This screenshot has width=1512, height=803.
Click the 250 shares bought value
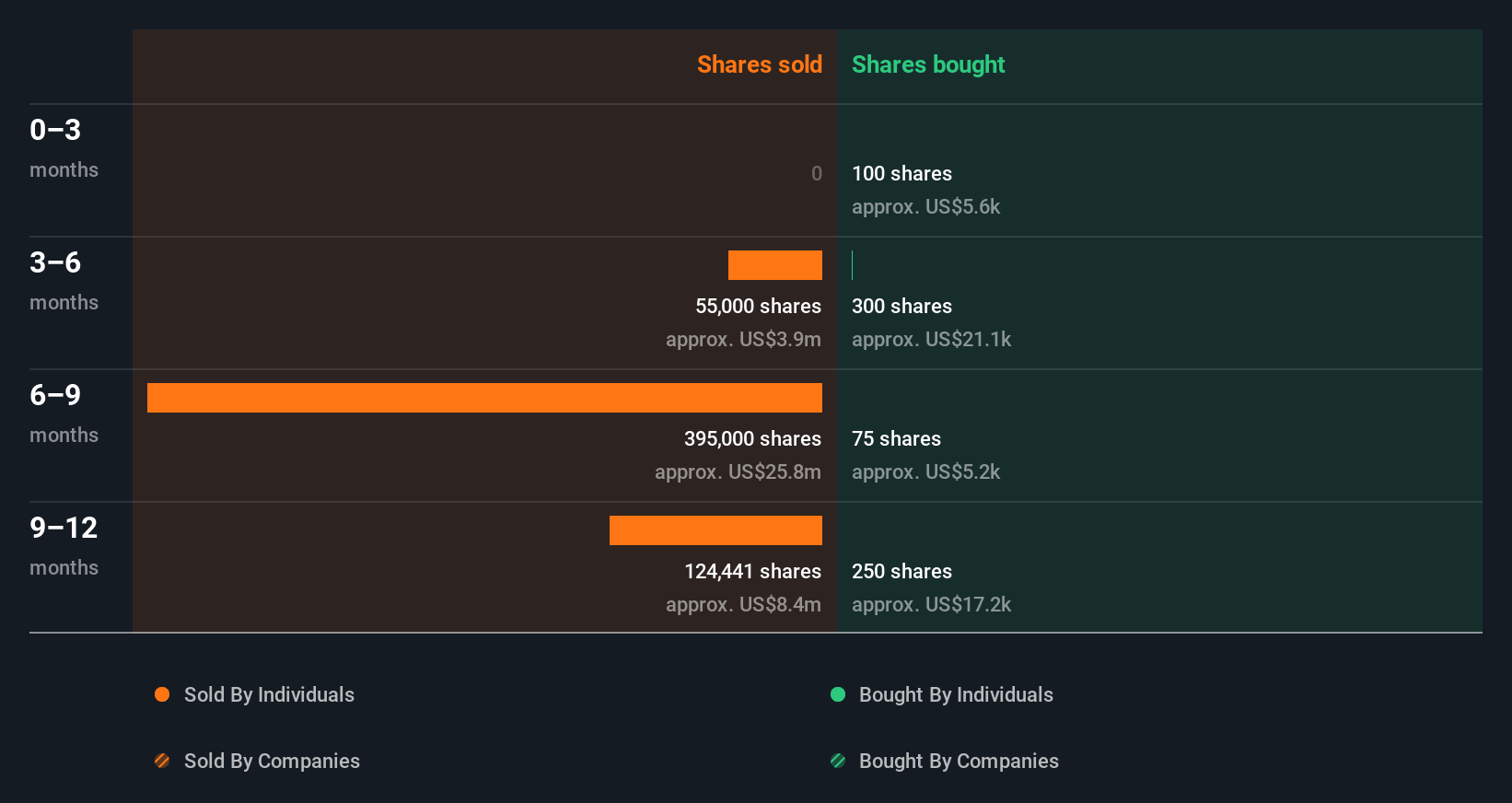(x=901, y=571)
